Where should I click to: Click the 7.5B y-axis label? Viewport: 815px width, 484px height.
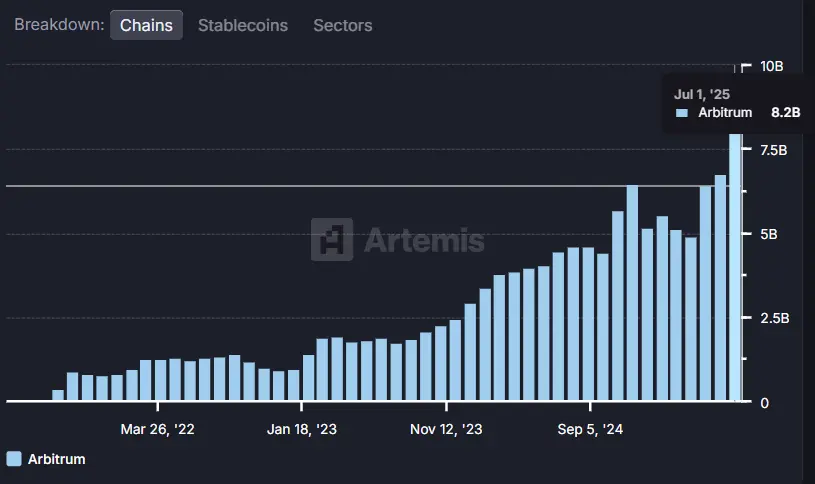[773, 150]
